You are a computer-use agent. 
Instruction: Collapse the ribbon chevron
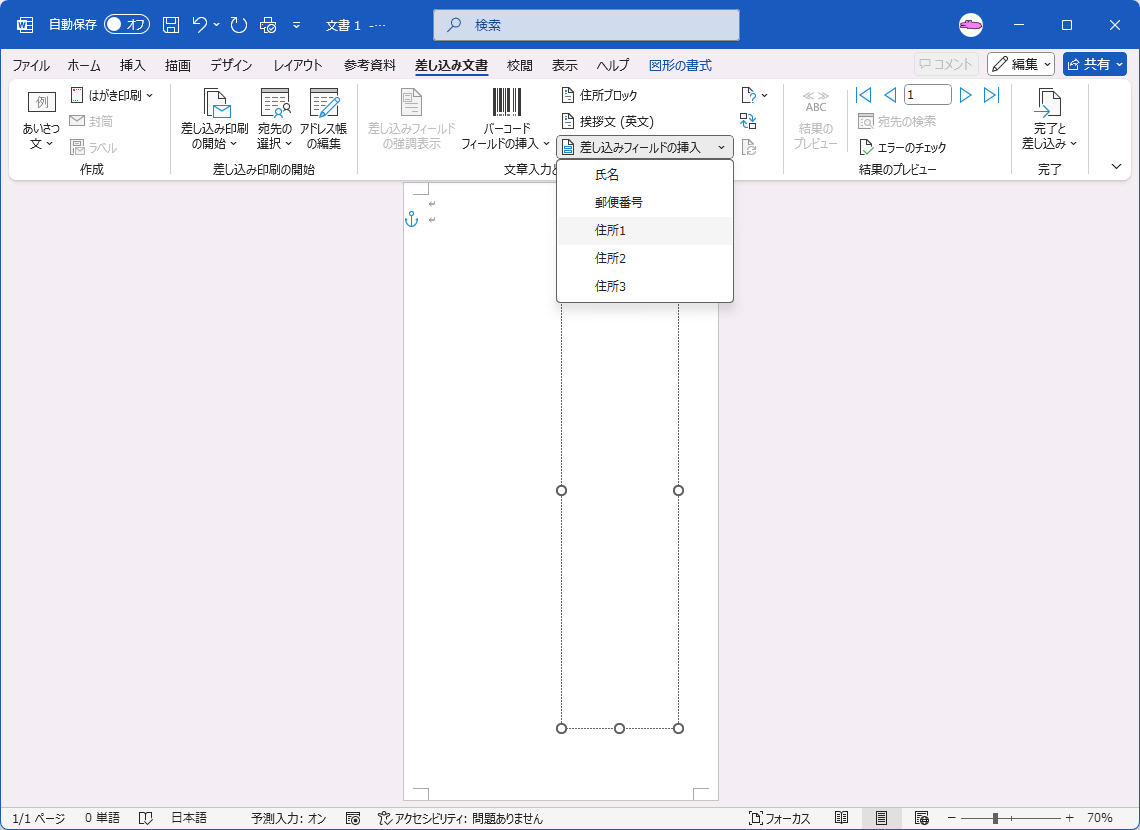[1117, 166]
